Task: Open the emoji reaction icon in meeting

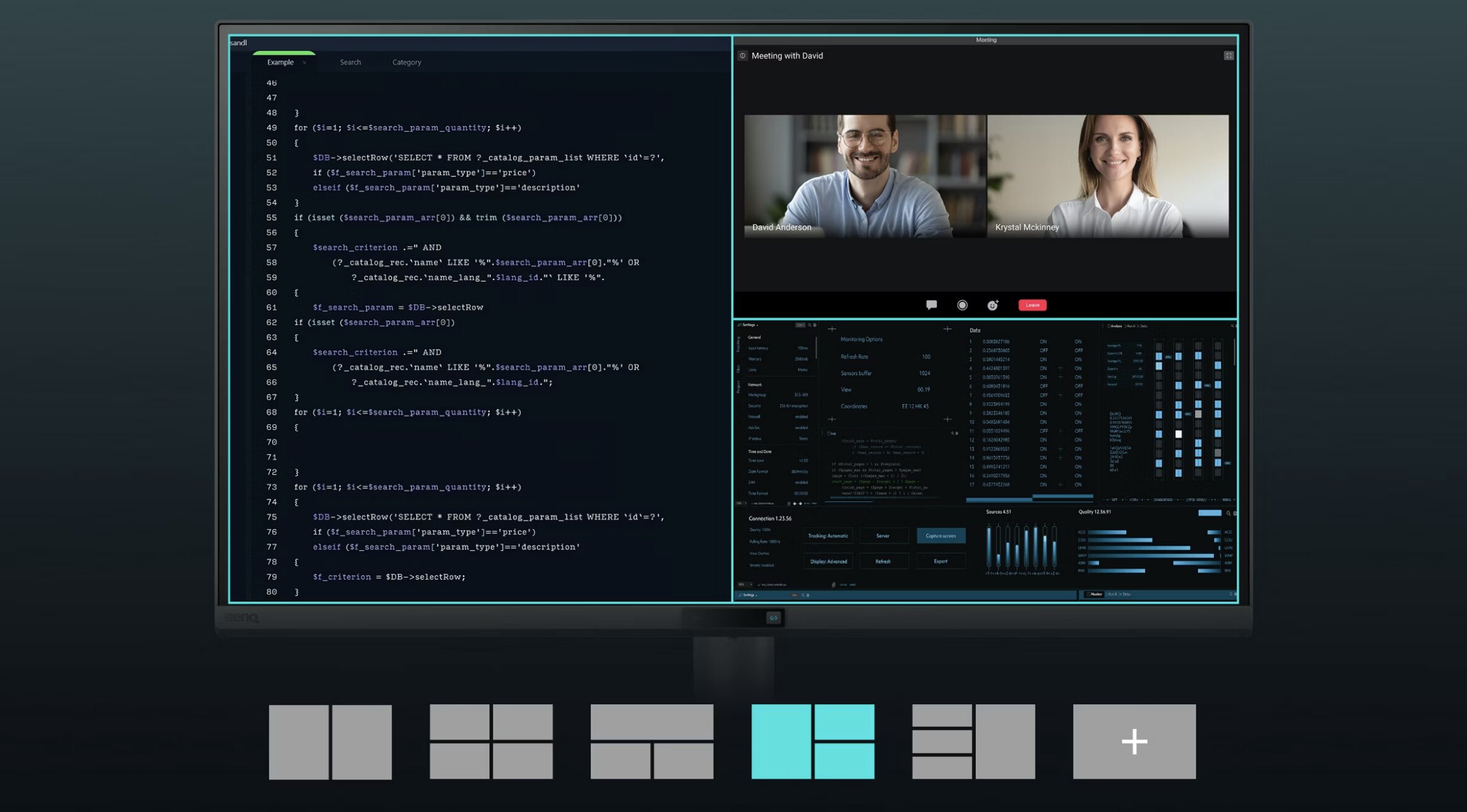Action: [x=993, y=305]
